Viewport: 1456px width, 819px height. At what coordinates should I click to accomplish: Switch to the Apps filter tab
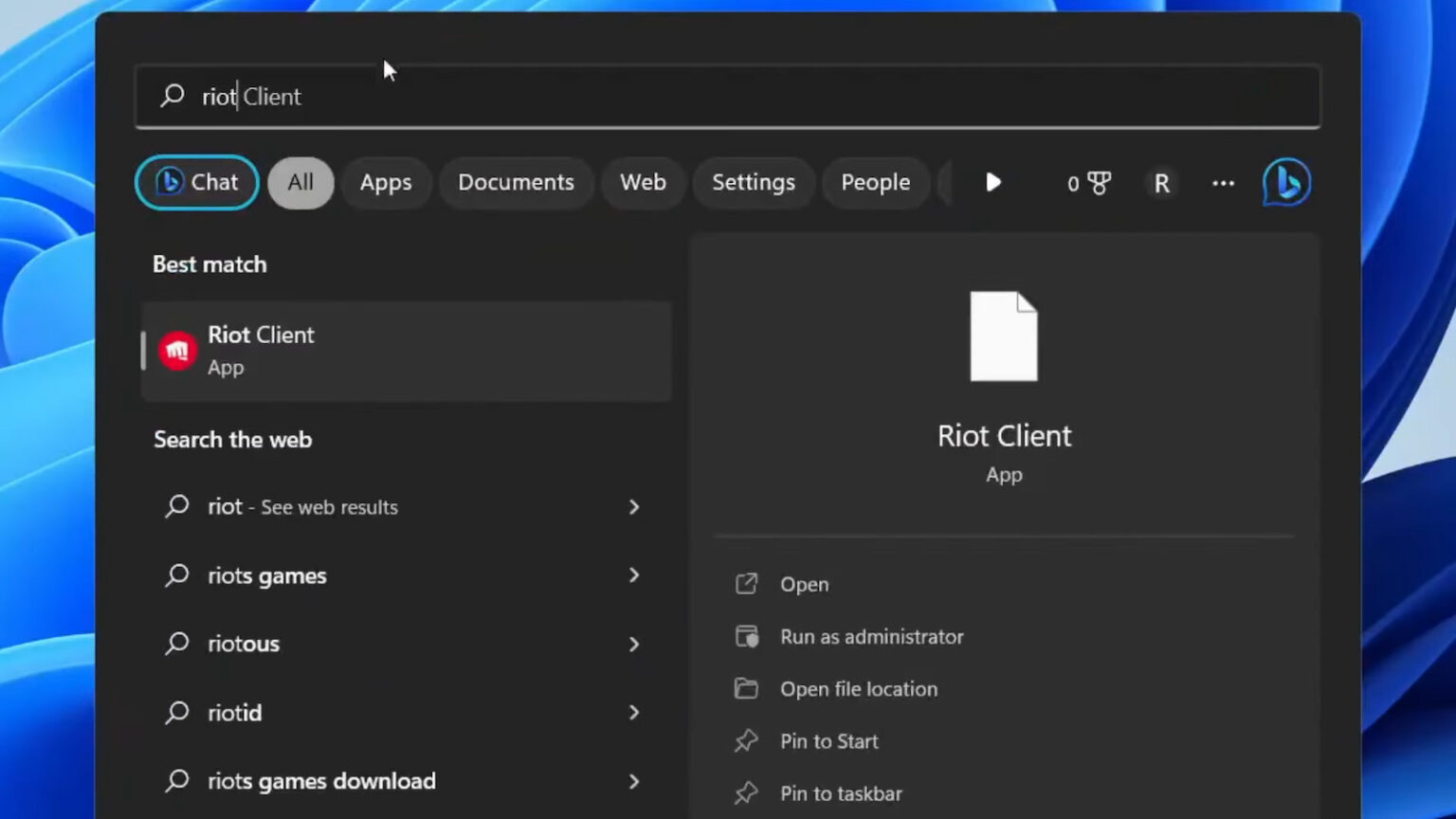(x=386, y=183)
